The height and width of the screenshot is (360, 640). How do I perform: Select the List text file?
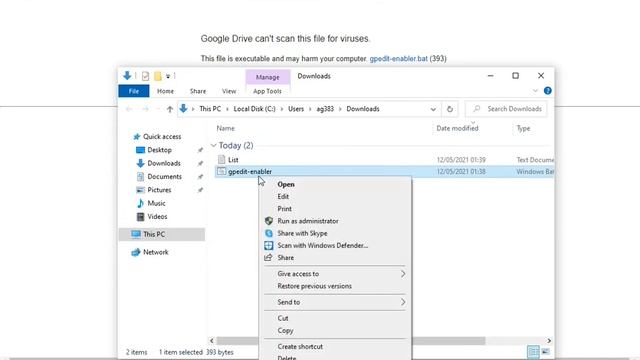click(233, 160)
